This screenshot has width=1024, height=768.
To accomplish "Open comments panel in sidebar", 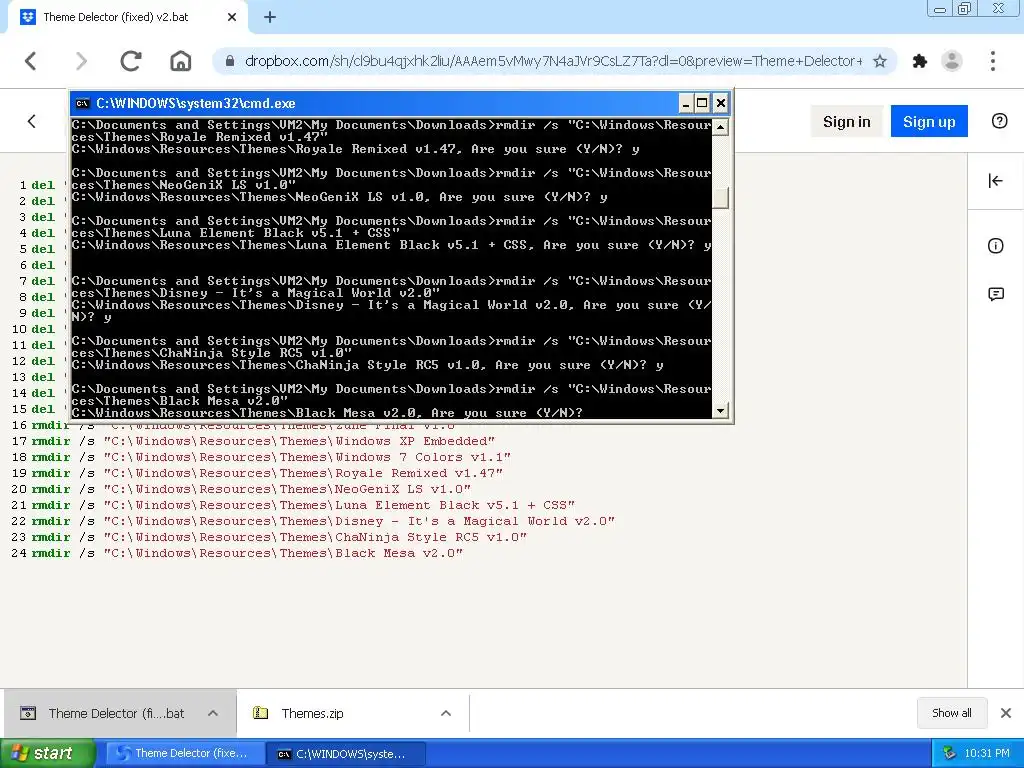I will tap(995, 295).
